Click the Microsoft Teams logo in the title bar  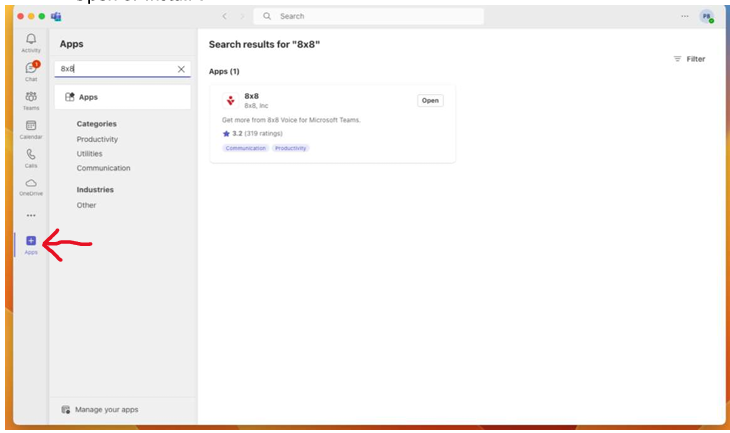point(56,16)
